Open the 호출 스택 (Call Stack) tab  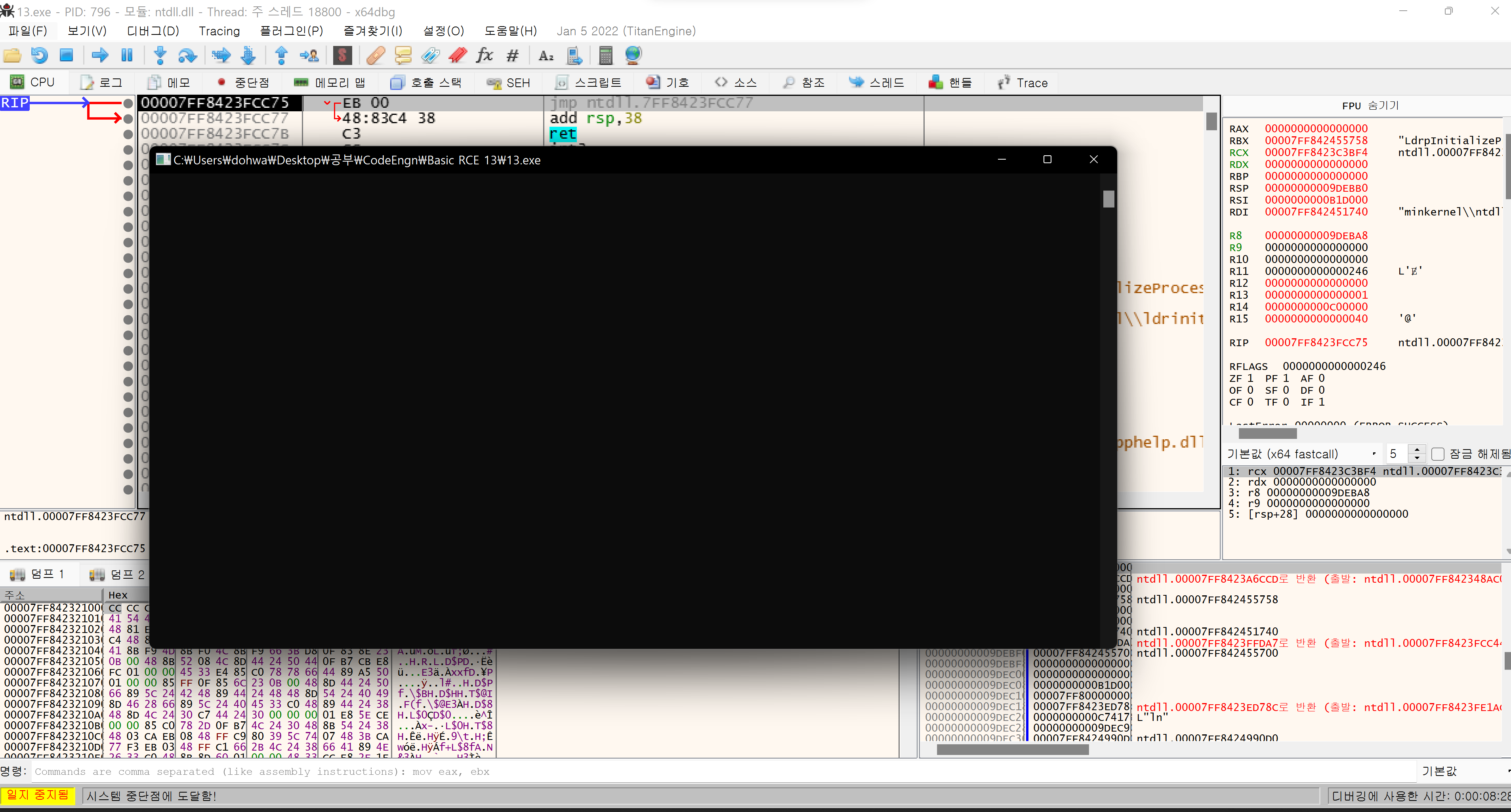[x=426, y=83]
